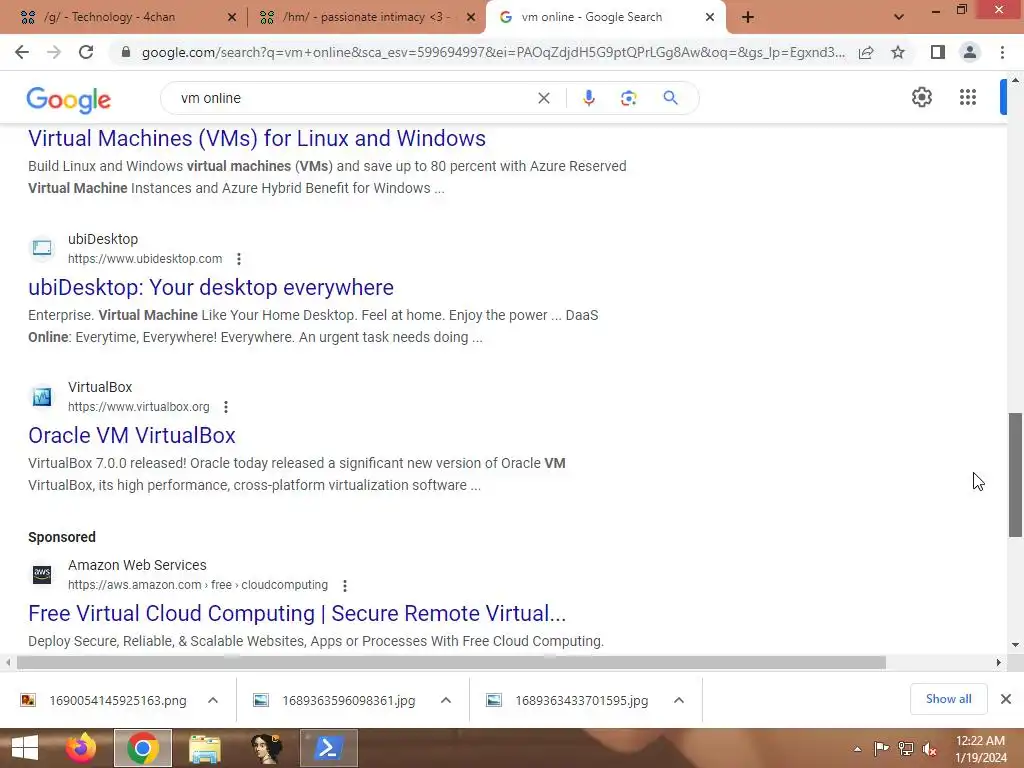The image size is (1024, 768).
Task: Select the vm online Google Search tab
Action: click(x=605, y=17)
